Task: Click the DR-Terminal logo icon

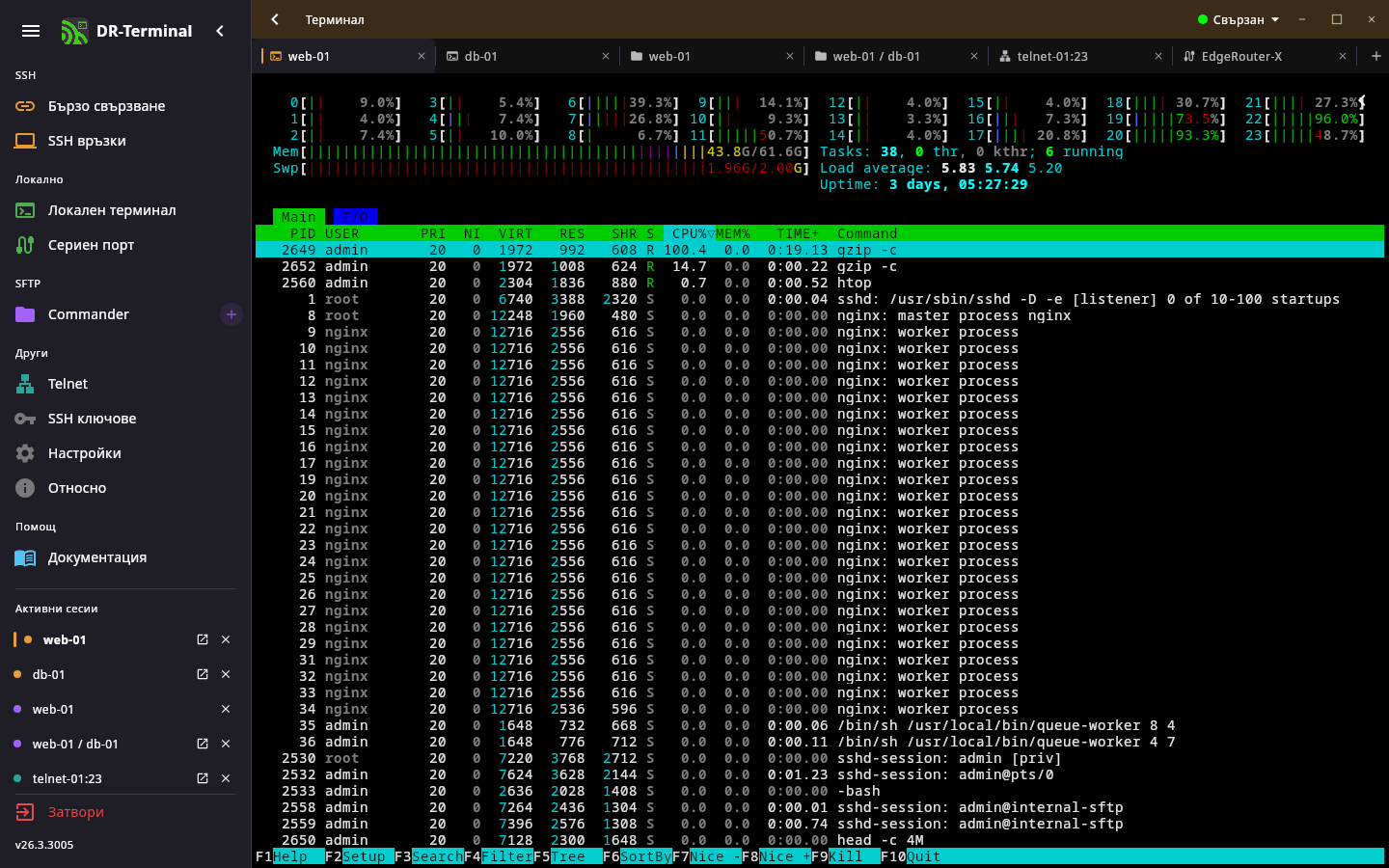Action: (x=73, y=31)
